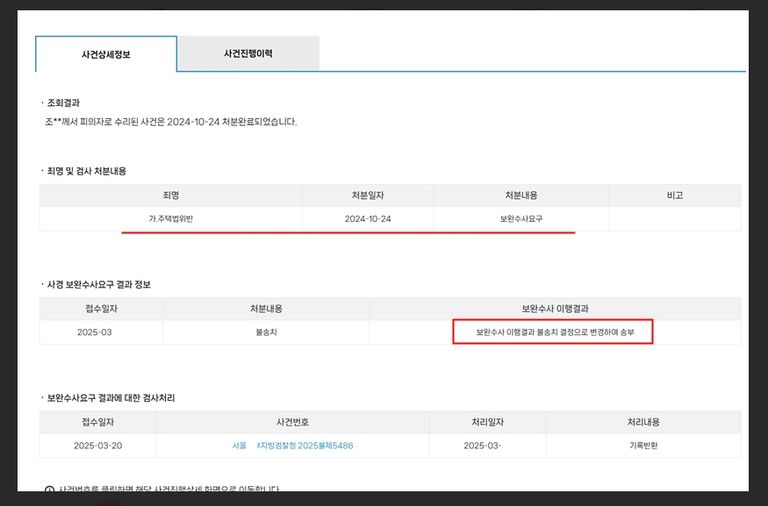Select the 사건상세정보 tab
The width and height of the screenshot is (768, 506).
106,54
